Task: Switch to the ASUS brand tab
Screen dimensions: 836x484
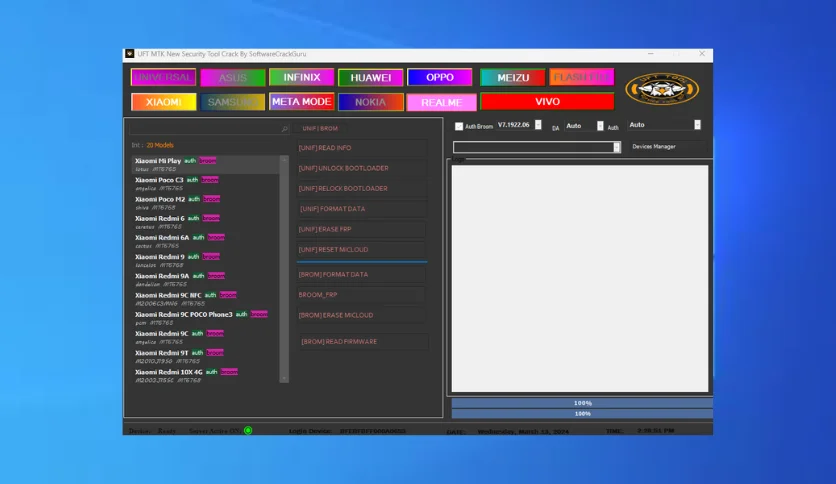Action: click(232, 78)
